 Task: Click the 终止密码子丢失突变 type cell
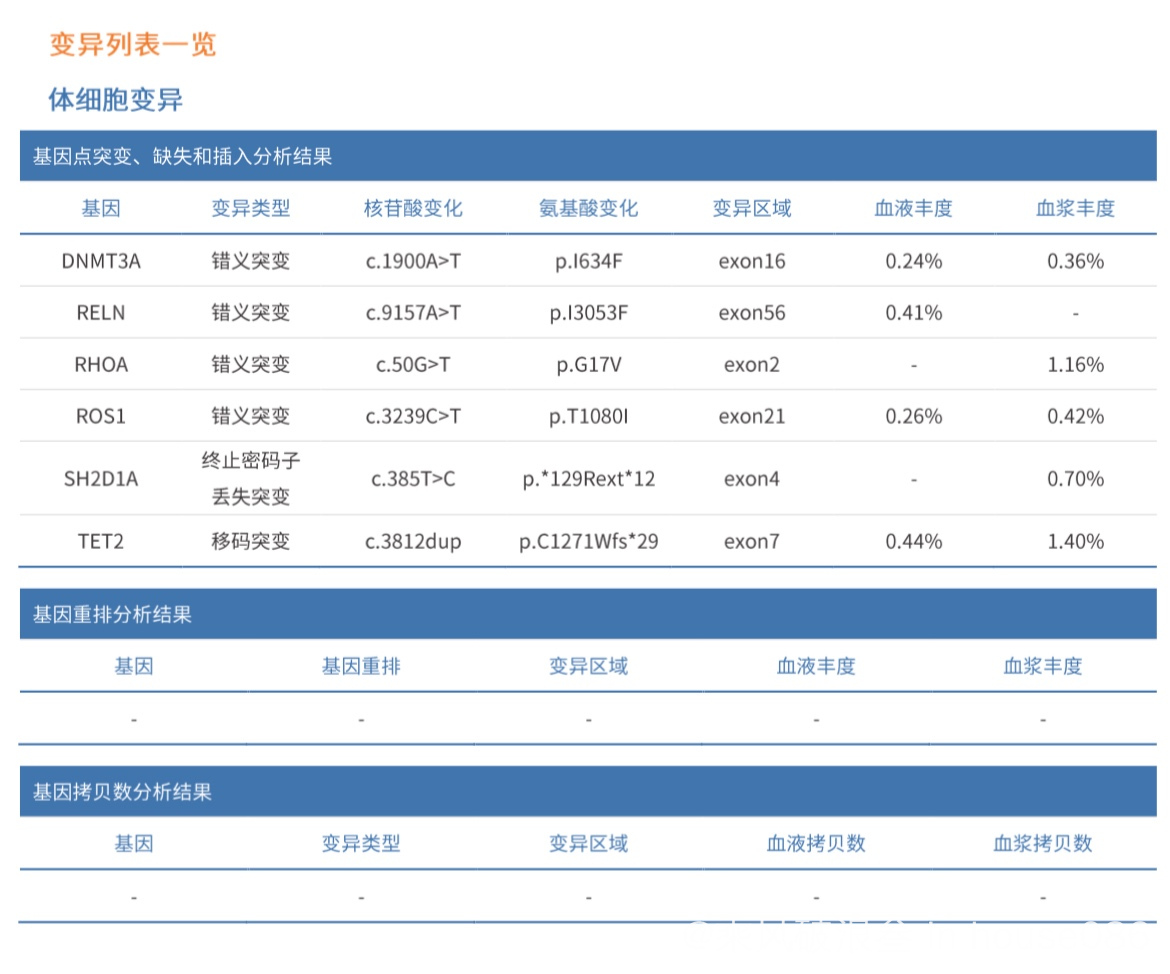pos(250,478)
